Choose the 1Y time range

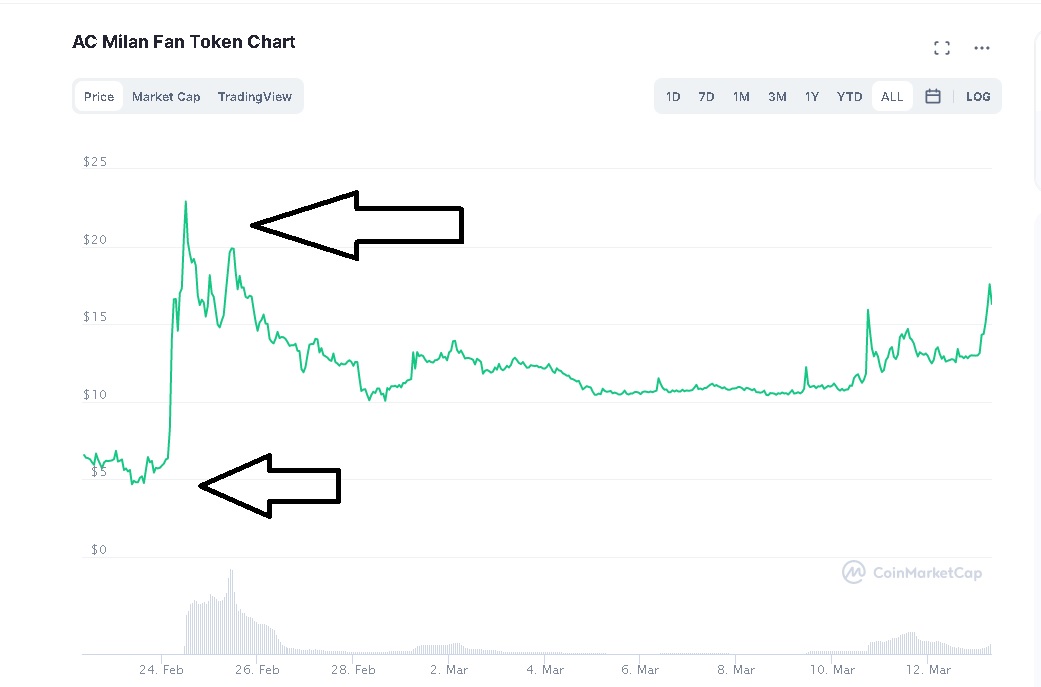pos(812,97)
